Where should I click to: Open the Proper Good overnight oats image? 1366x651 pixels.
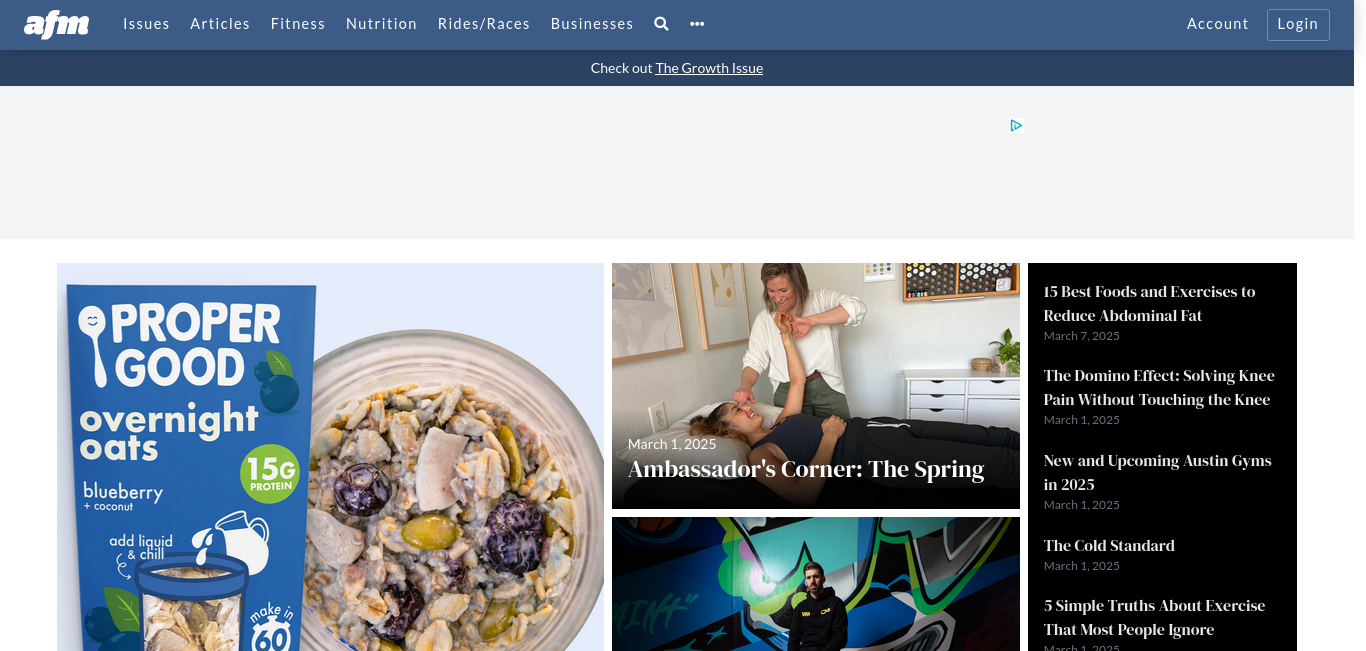330,457
